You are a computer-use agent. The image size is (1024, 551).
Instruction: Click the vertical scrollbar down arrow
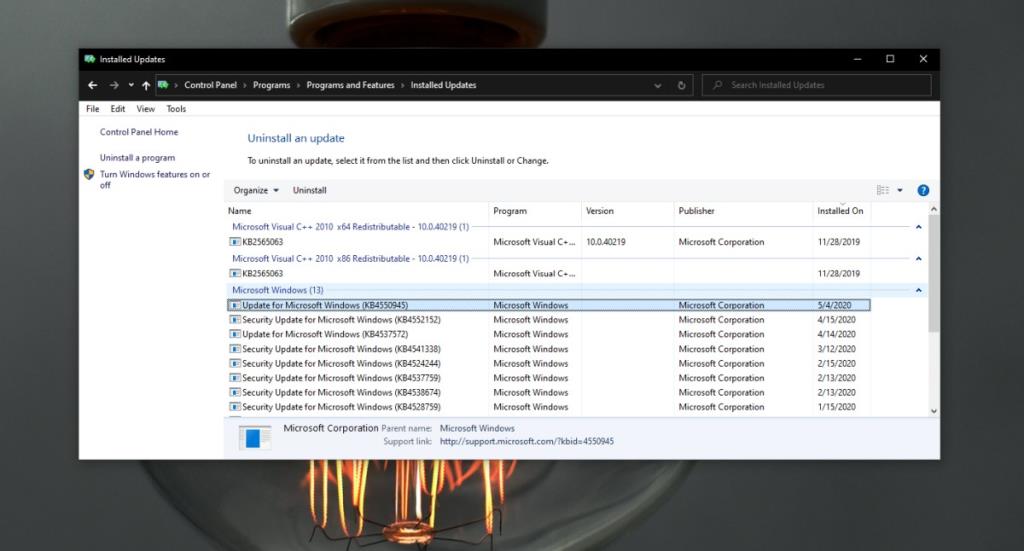(934, 411)
